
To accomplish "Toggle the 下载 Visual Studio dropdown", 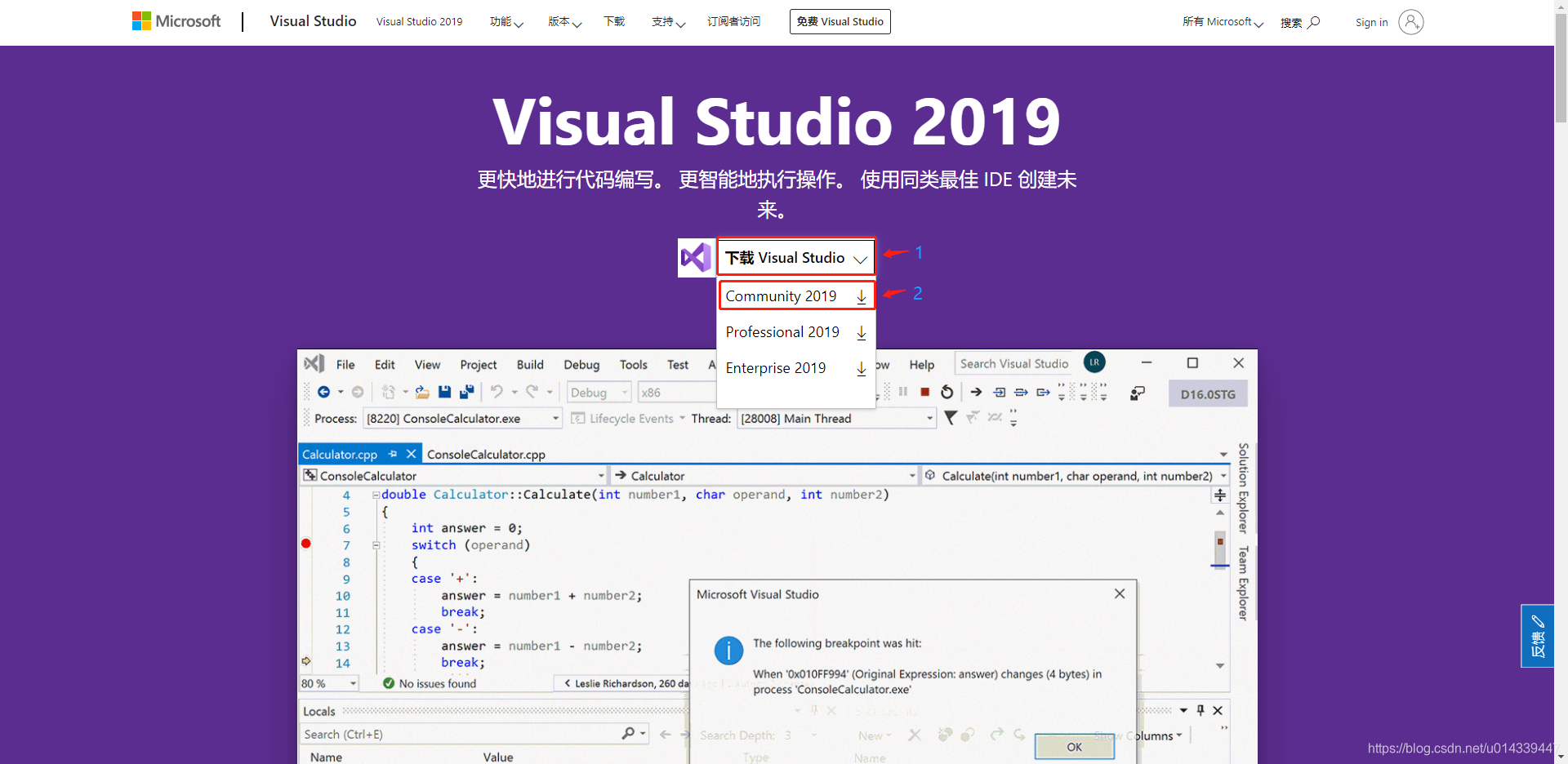I will (x=795, y=257).
